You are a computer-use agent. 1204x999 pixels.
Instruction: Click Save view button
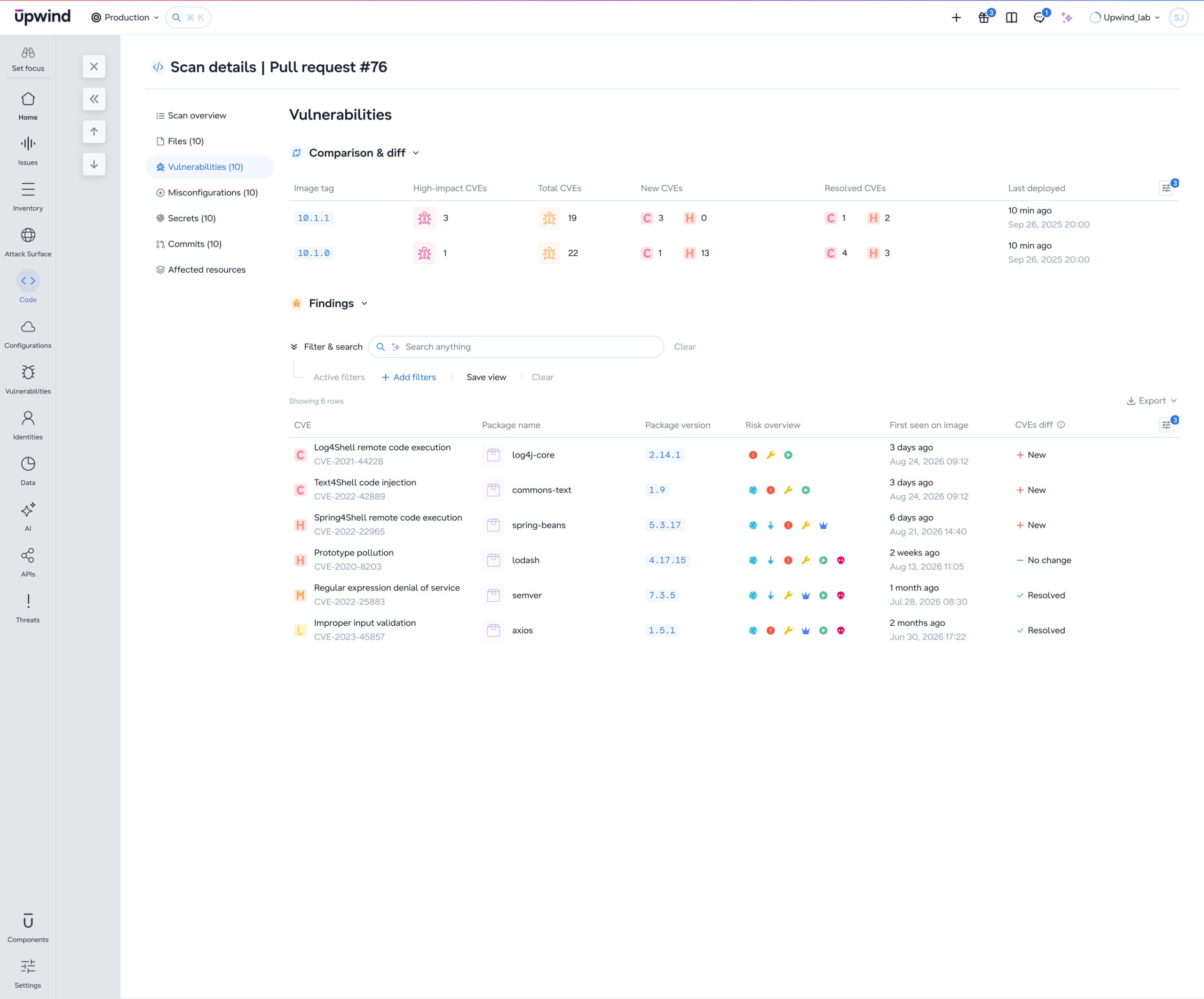[x=486, y=378]
